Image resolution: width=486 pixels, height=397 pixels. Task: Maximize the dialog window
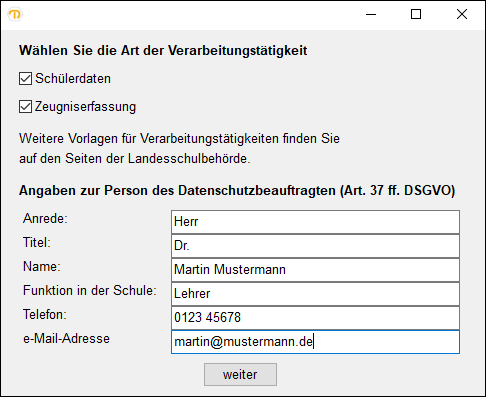[x=416, y=14]
